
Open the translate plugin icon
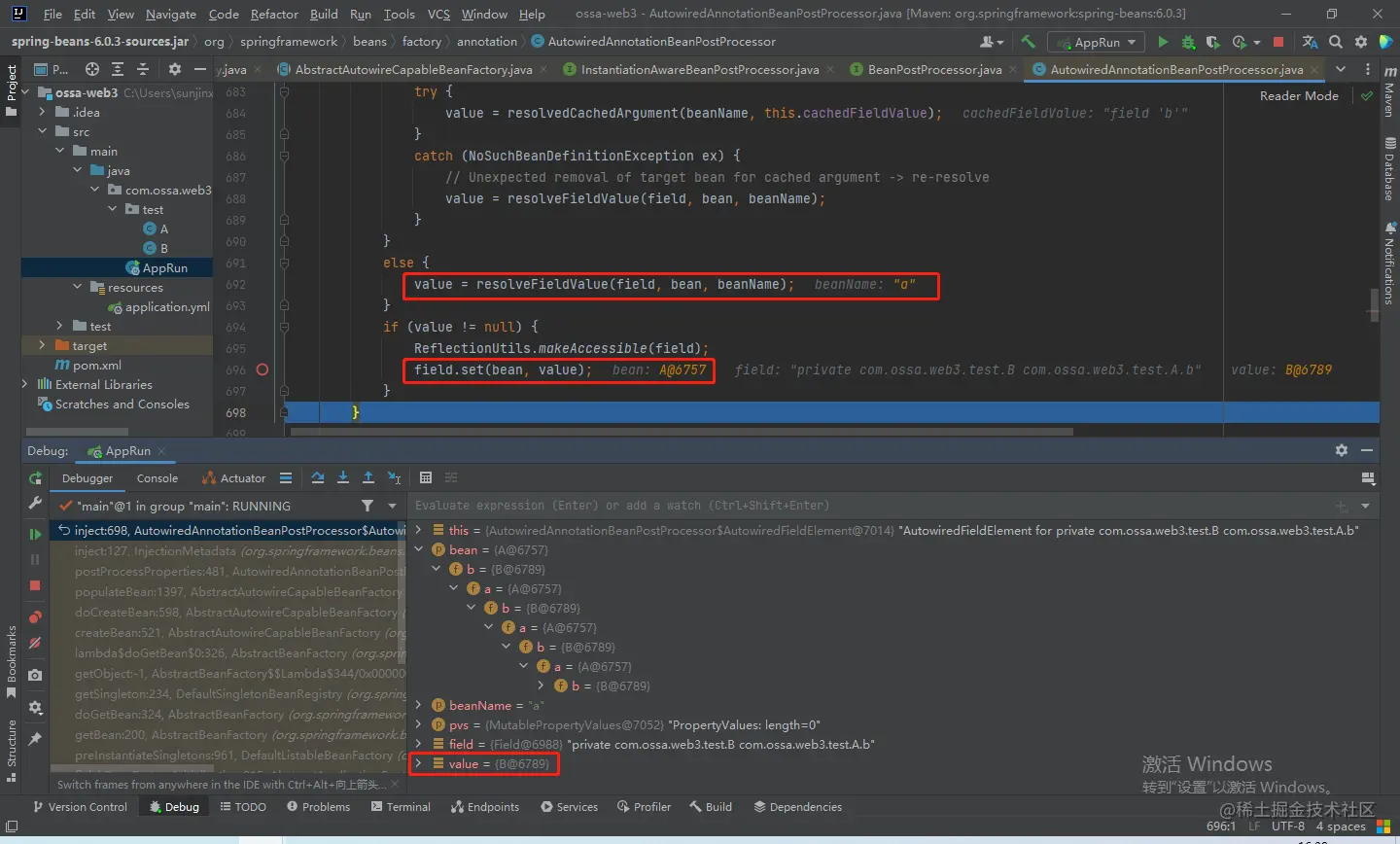point(1310,42)
